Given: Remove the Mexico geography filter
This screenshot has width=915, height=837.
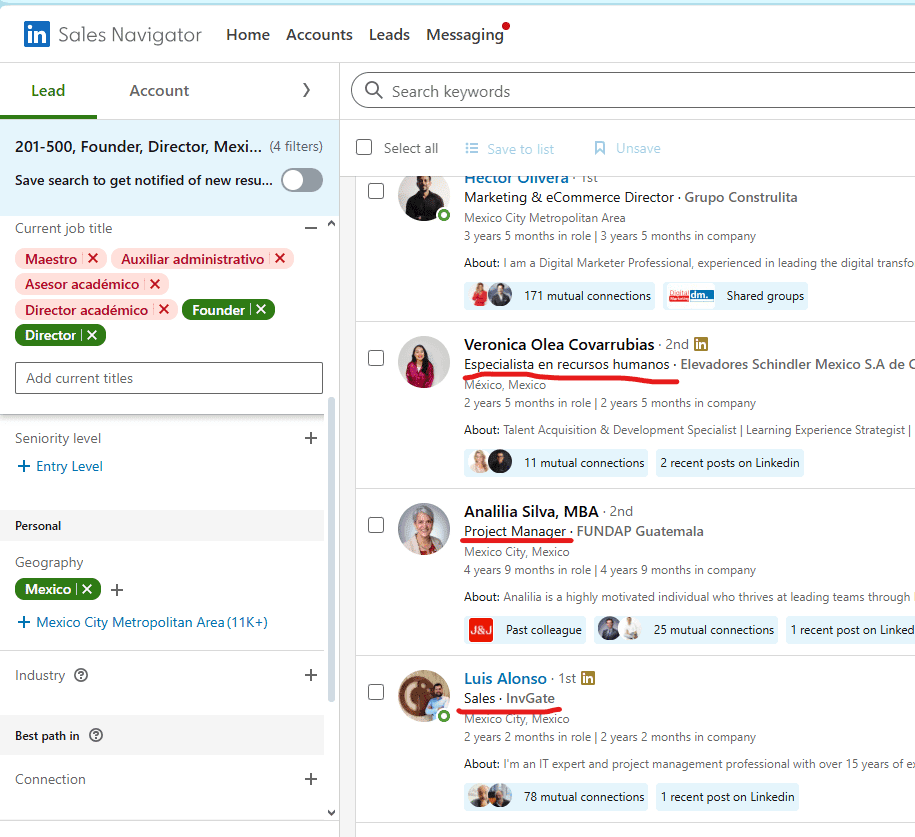Looking at the screenshot, I should [x=87, y=589].
